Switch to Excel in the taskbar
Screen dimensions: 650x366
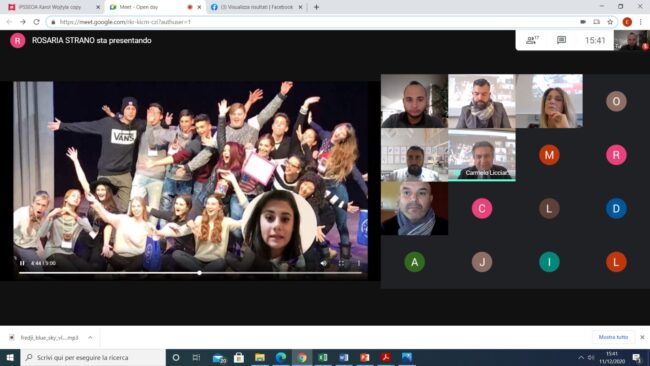click(323, 357)
